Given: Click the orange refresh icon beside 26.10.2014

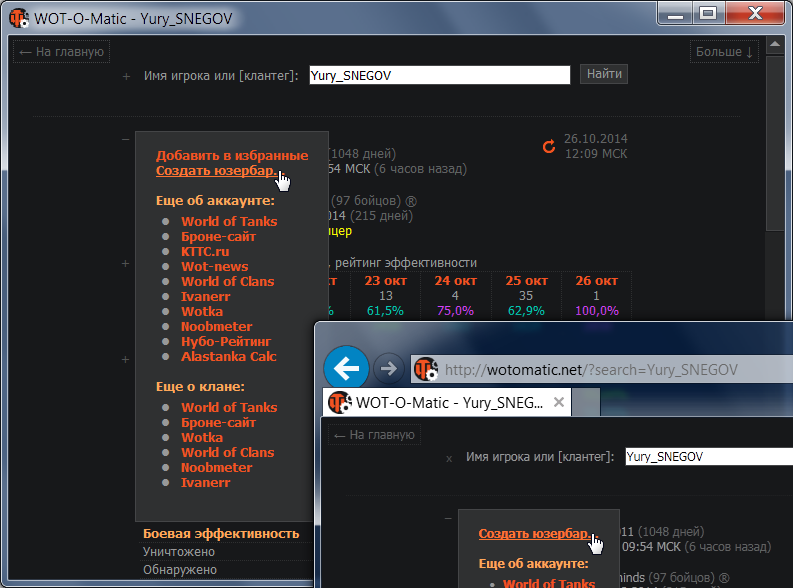Looking at the screenshot, I should [x=549, y=147].
